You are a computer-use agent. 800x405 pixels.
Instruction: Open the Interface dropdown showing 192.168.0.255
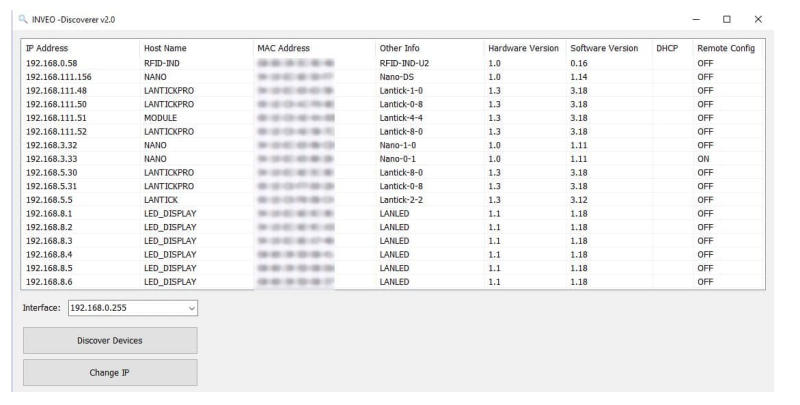[x=133, y=308]
